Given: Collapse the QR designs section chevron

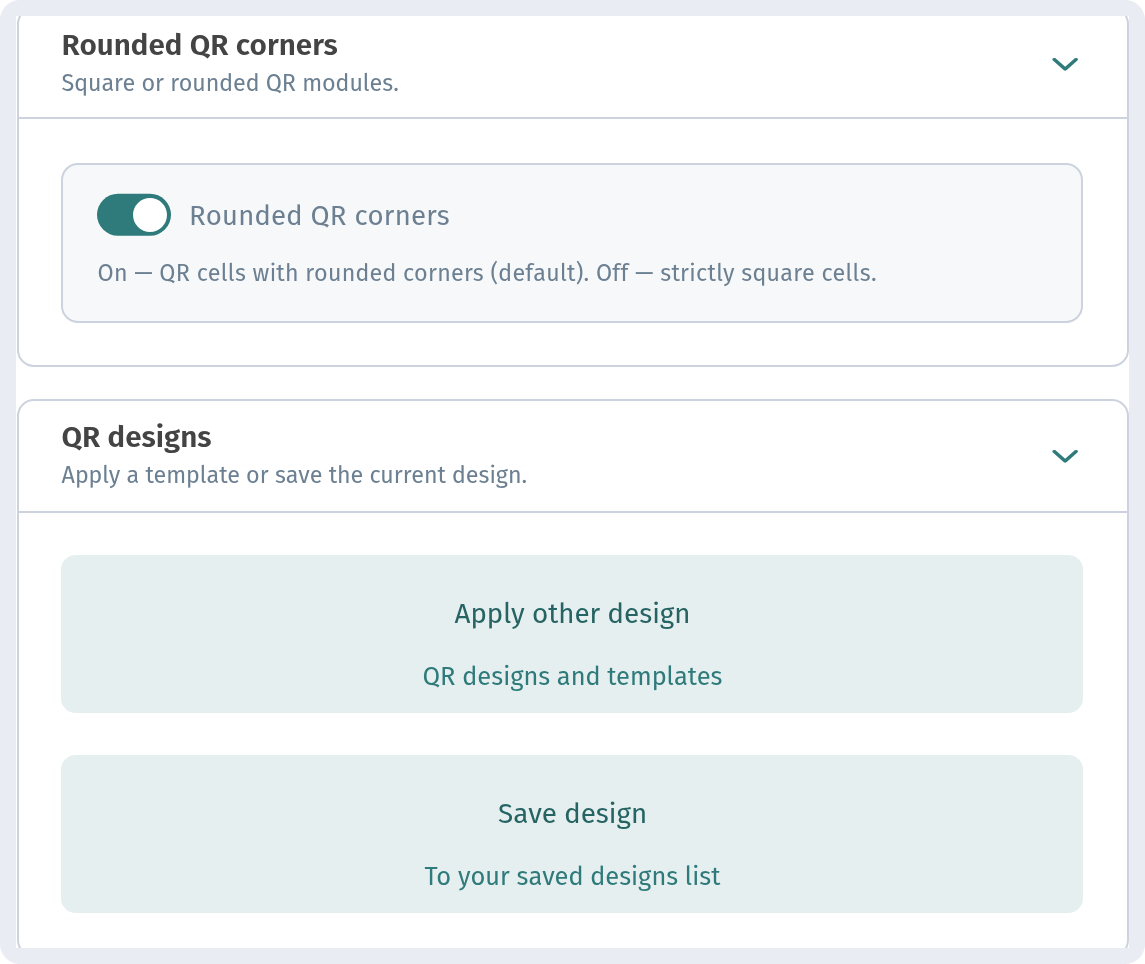Looking at the screenshot, I should pyautogui.click(x=1065, y=456).
